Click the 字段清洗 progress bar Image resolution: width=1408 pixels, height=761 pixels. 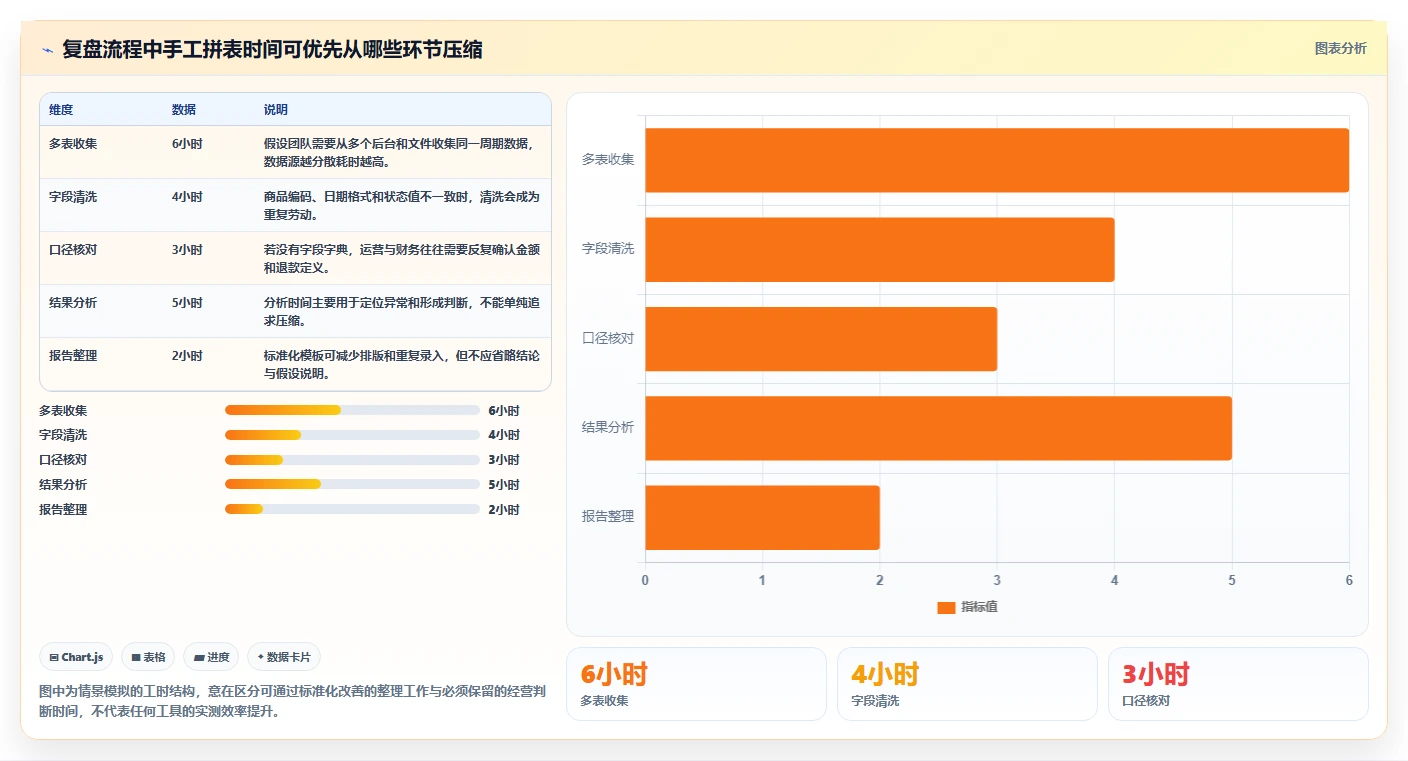[352, 435]
